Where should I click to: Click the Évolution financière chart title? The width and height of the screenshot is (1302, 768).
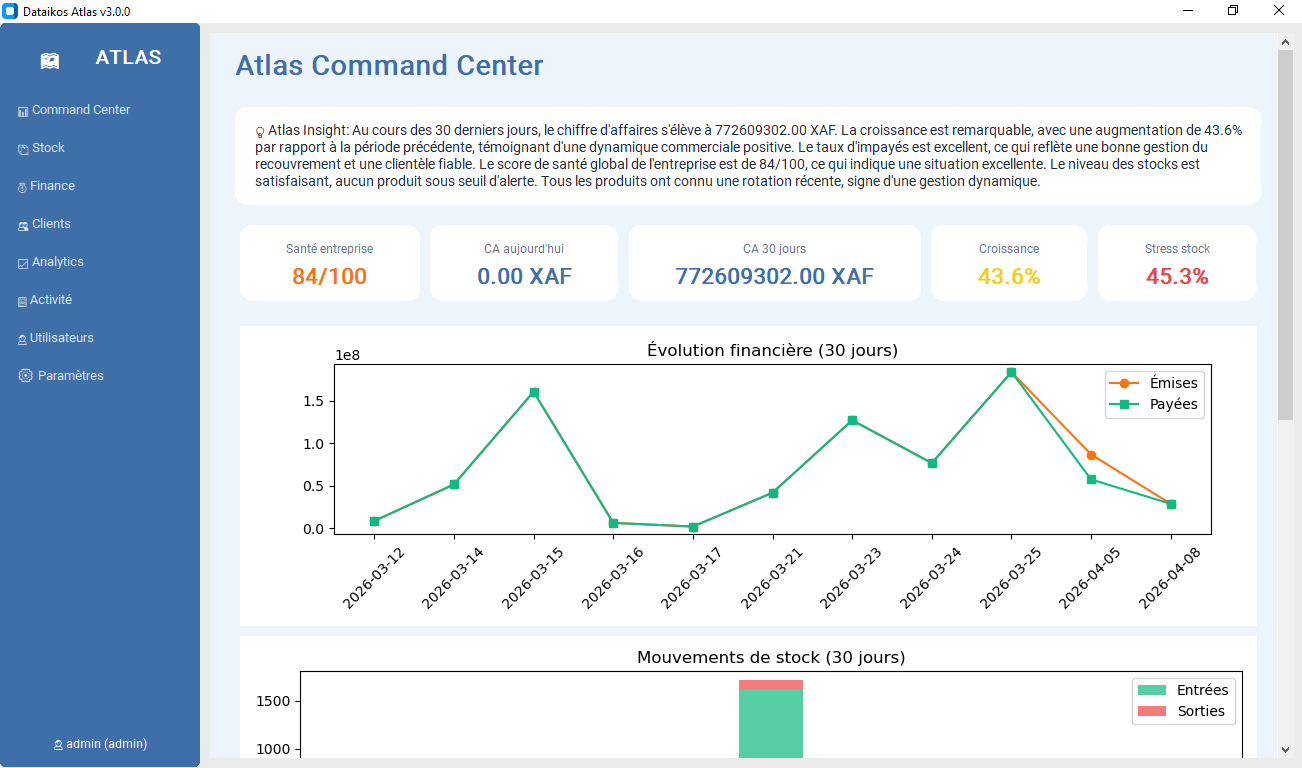[x=772, y=351]
